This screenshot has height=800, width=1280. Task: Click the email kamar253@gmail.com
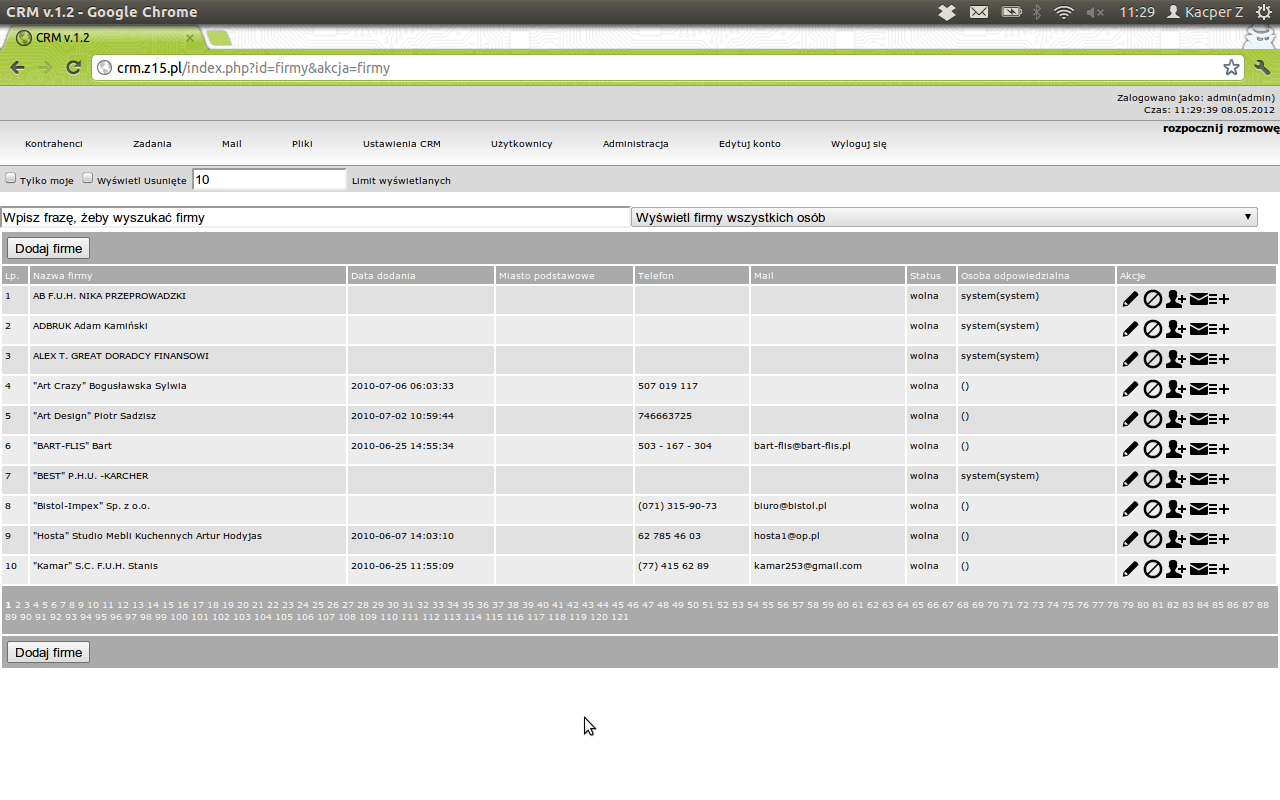[808, 566]
